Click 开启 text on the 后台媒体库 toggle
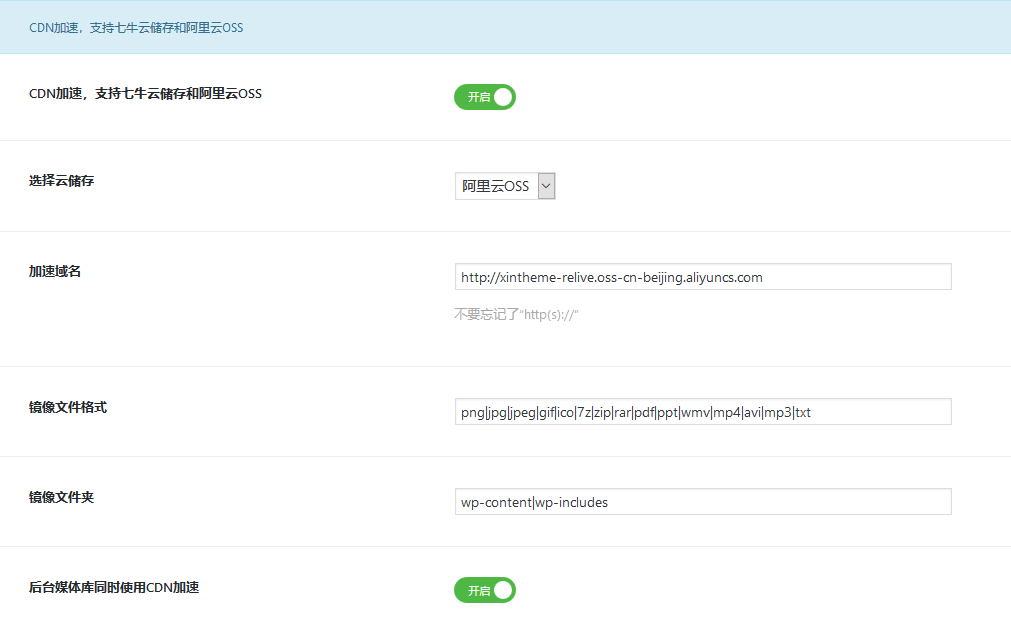This screenshot has height=631, width=1011. pos(478,591)
